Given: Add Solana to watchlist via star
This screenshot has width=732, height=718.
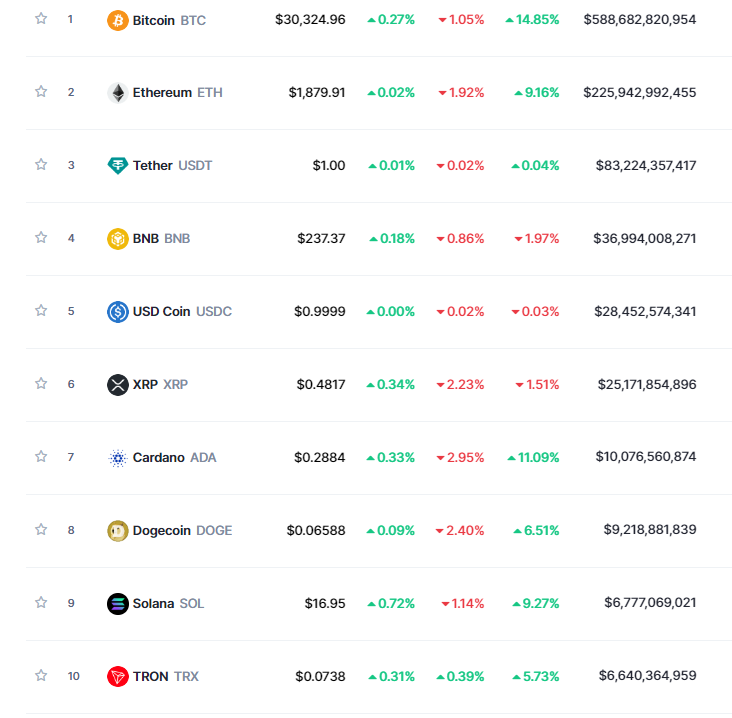Looking at the screenshot, I should (41, 603).
